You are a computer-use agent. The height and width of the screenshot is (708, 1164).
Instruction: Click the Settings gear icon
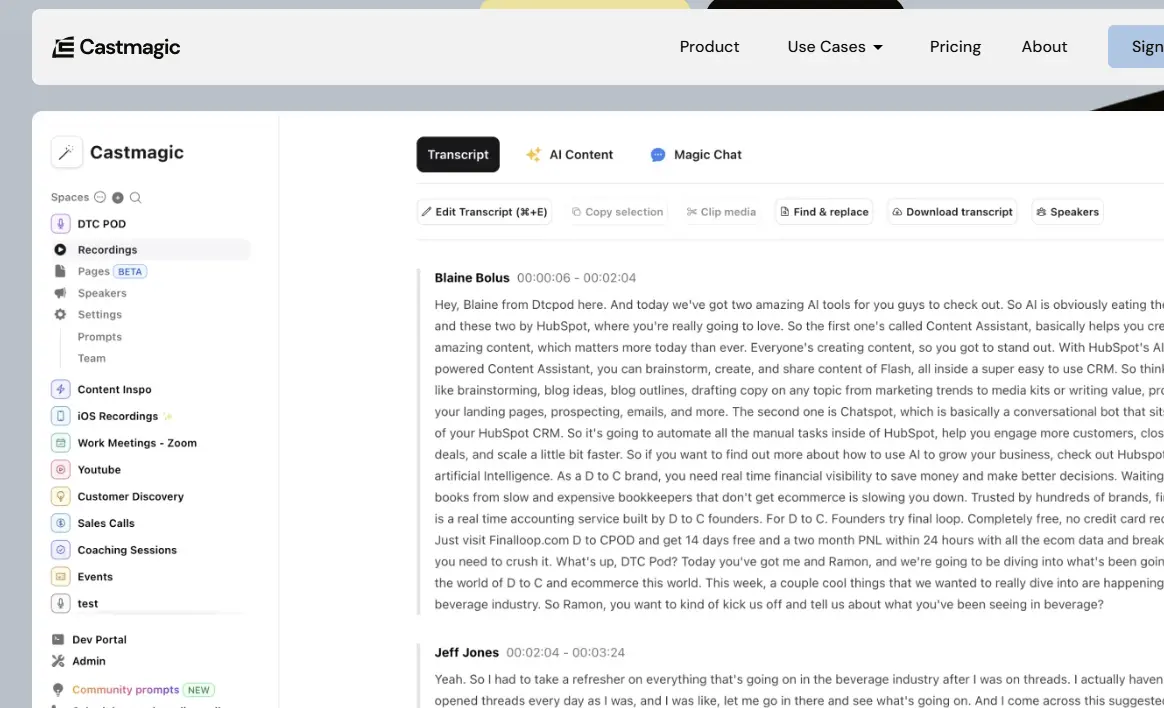coord(60,315)
